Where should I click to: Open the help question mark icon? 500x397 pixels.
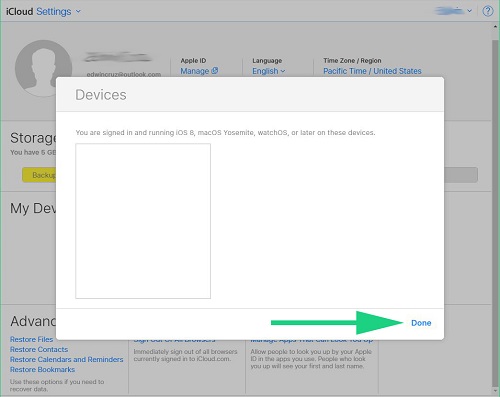(x=488, y=11)
